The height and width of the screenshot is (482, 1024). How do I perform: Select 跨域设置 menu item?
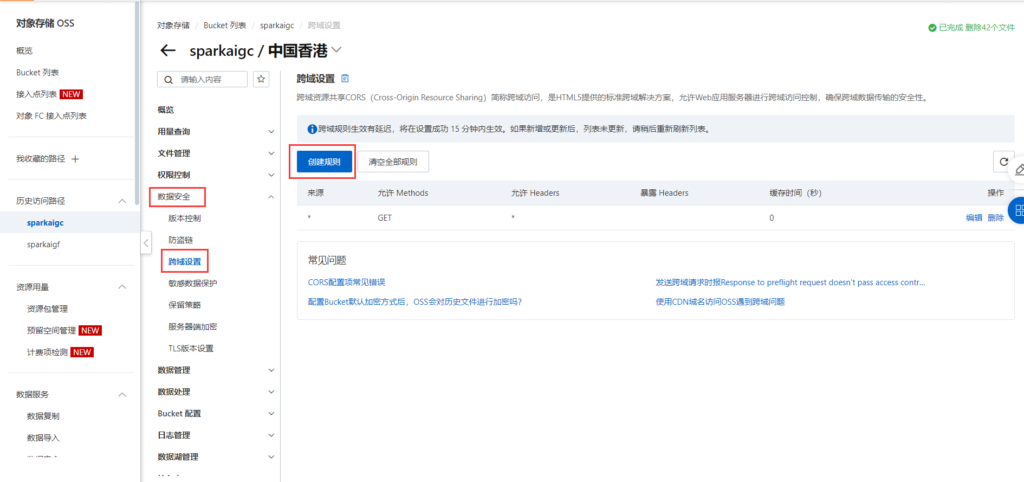click(184, 261)
